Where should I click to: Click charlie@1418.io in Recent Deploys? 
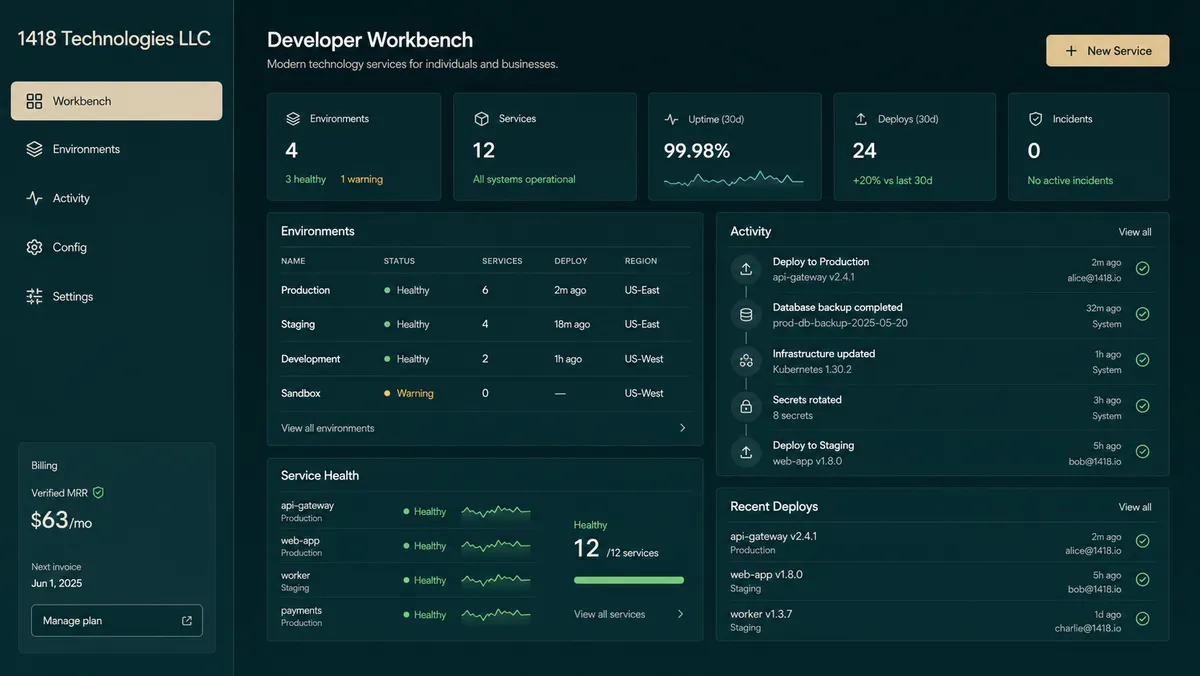click(x=1088, y=628)
